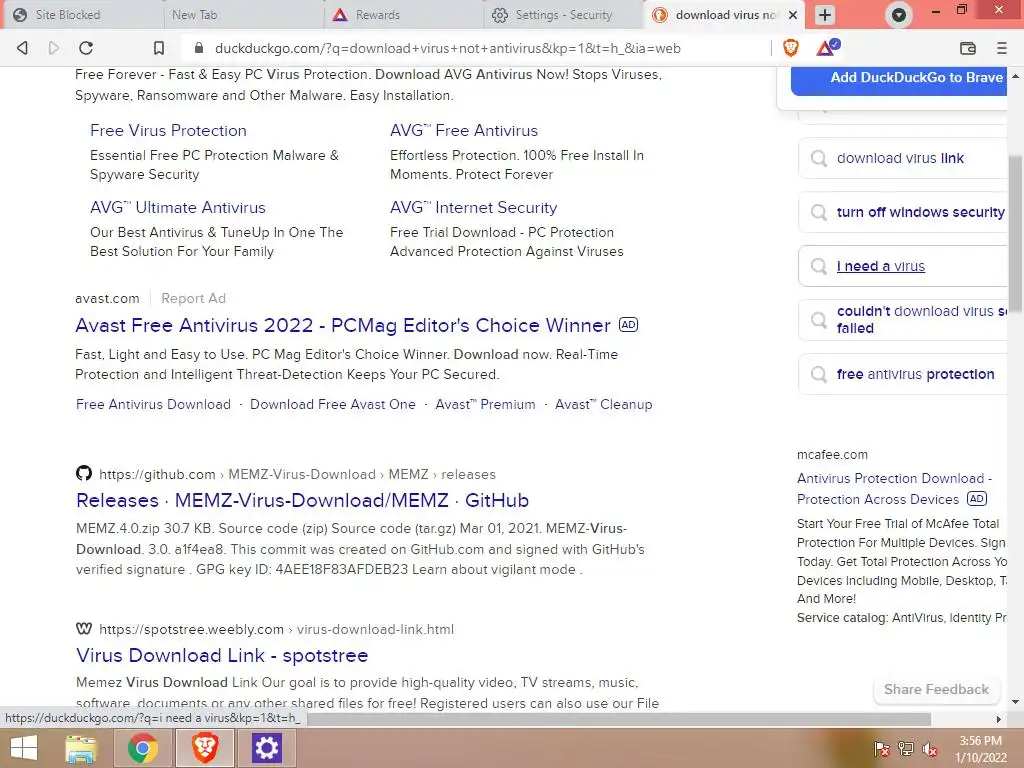Image resolution: width=1024 pixels, height=768 pixels.
Task: Open the AVG Free Antivirus link
Action: coord(464,131)
